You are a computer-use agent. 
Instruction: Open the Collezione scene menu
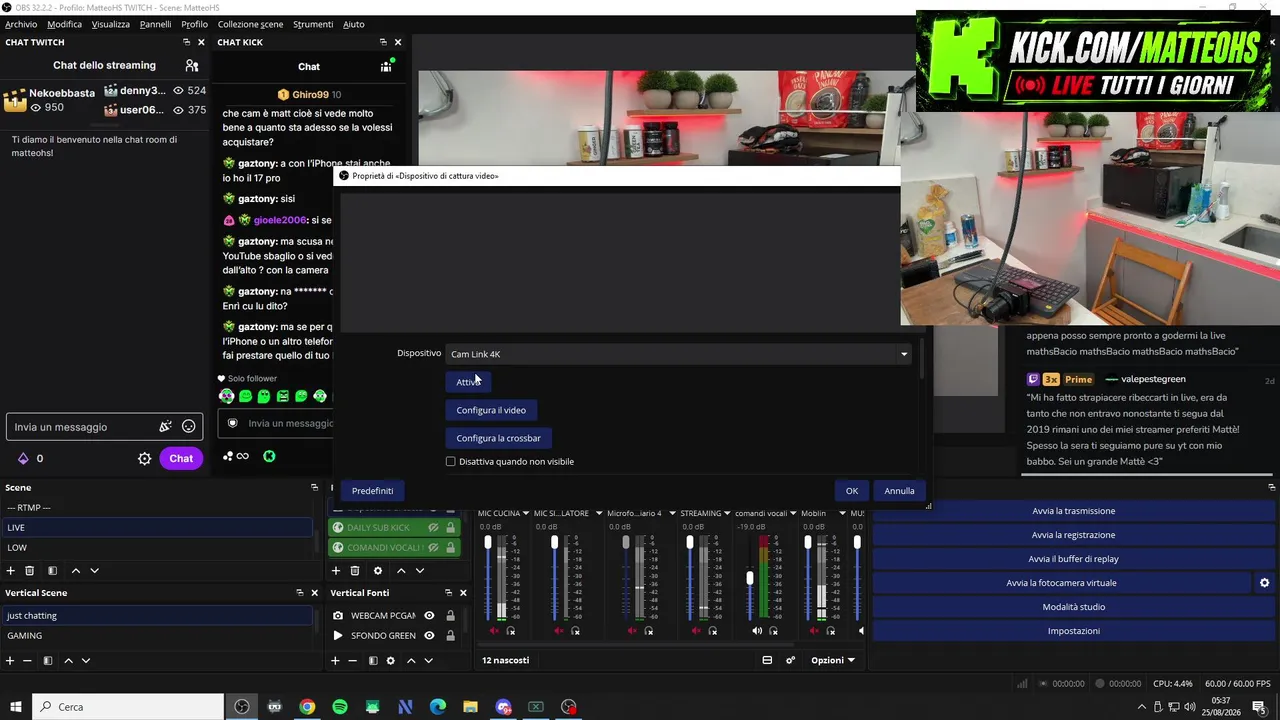[250, 24]
